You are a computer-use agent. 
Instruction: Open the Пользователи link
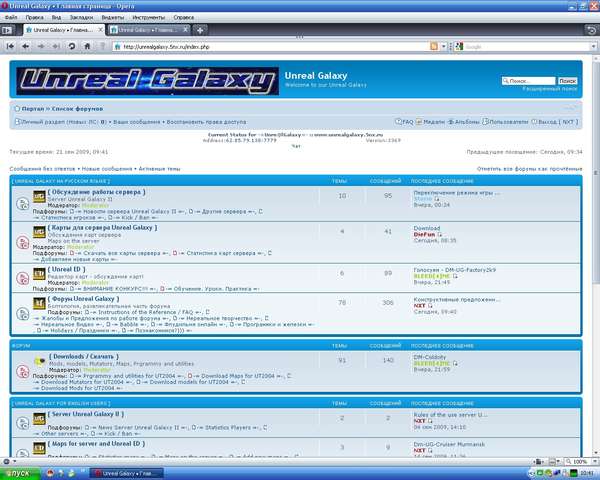click(509, 122)
